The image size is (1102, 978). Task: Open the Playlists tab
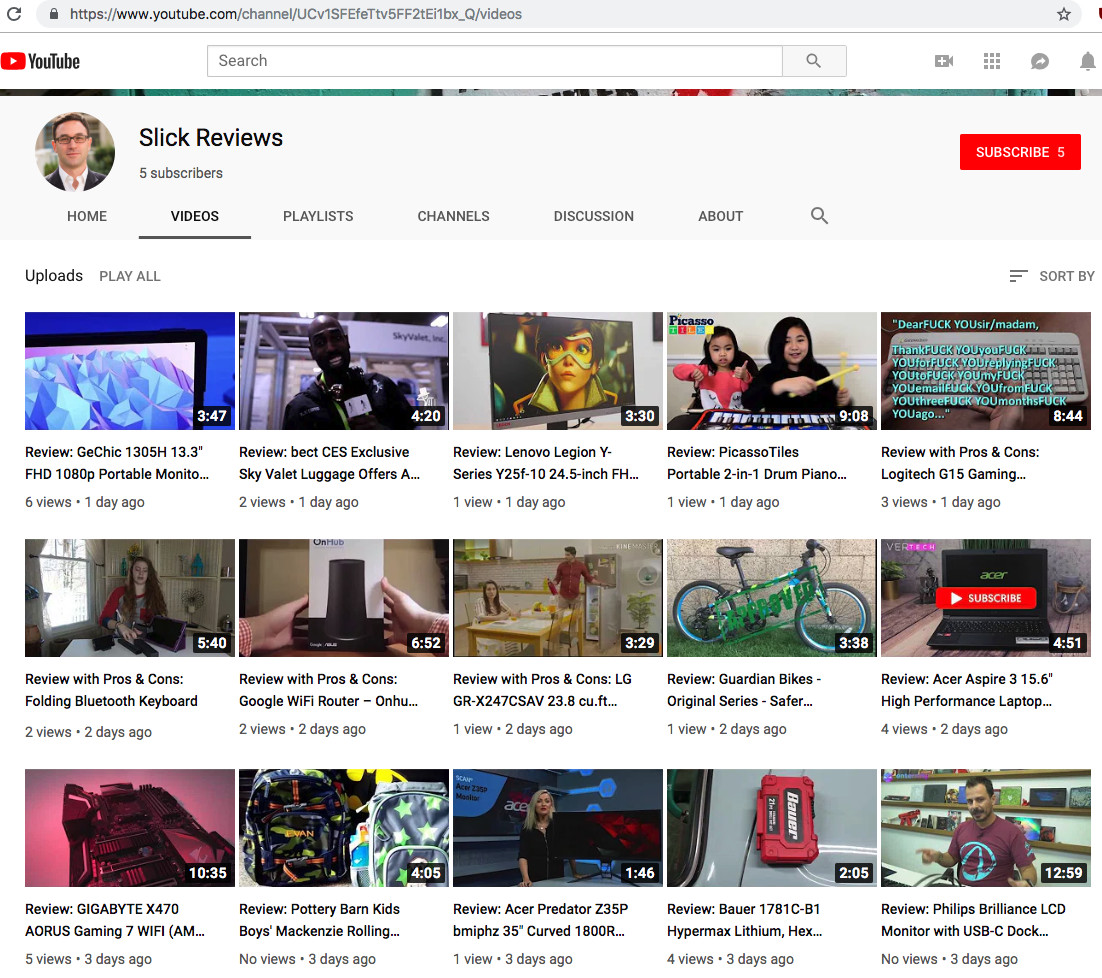318,216
